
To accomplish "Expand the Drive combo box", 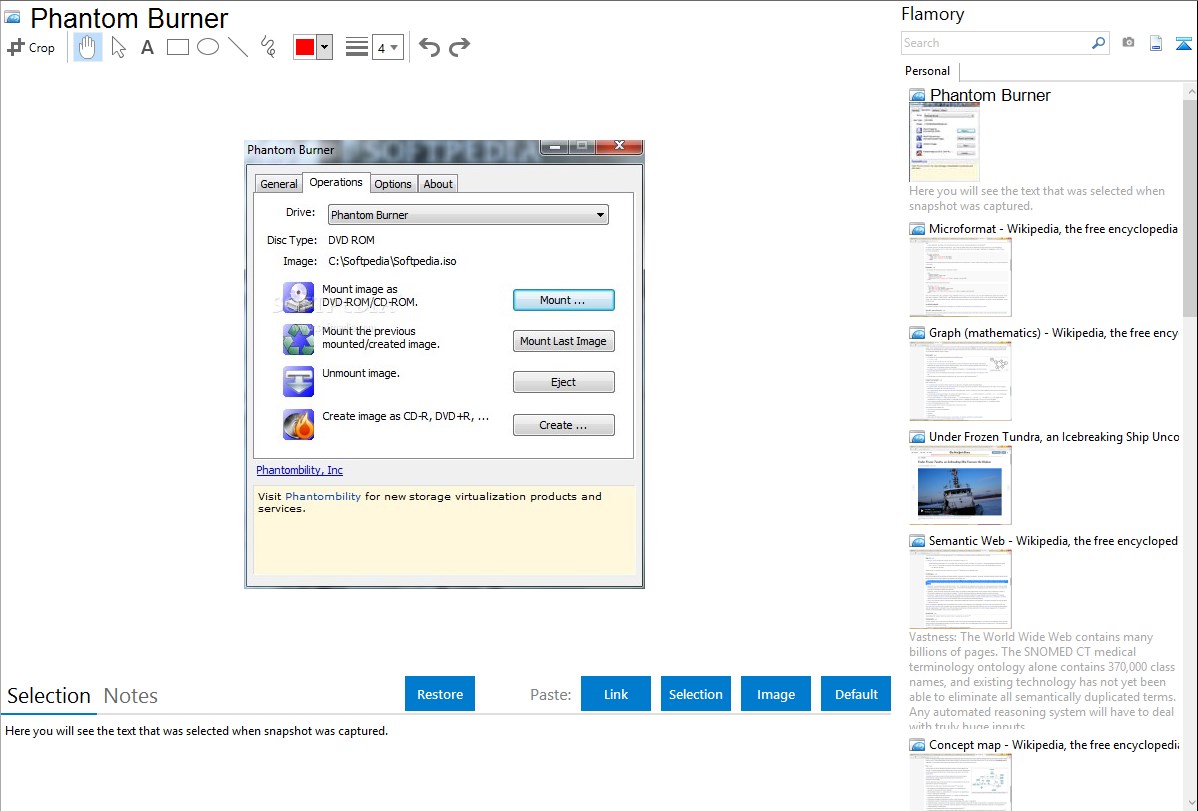I will click(x=468, y=215).
